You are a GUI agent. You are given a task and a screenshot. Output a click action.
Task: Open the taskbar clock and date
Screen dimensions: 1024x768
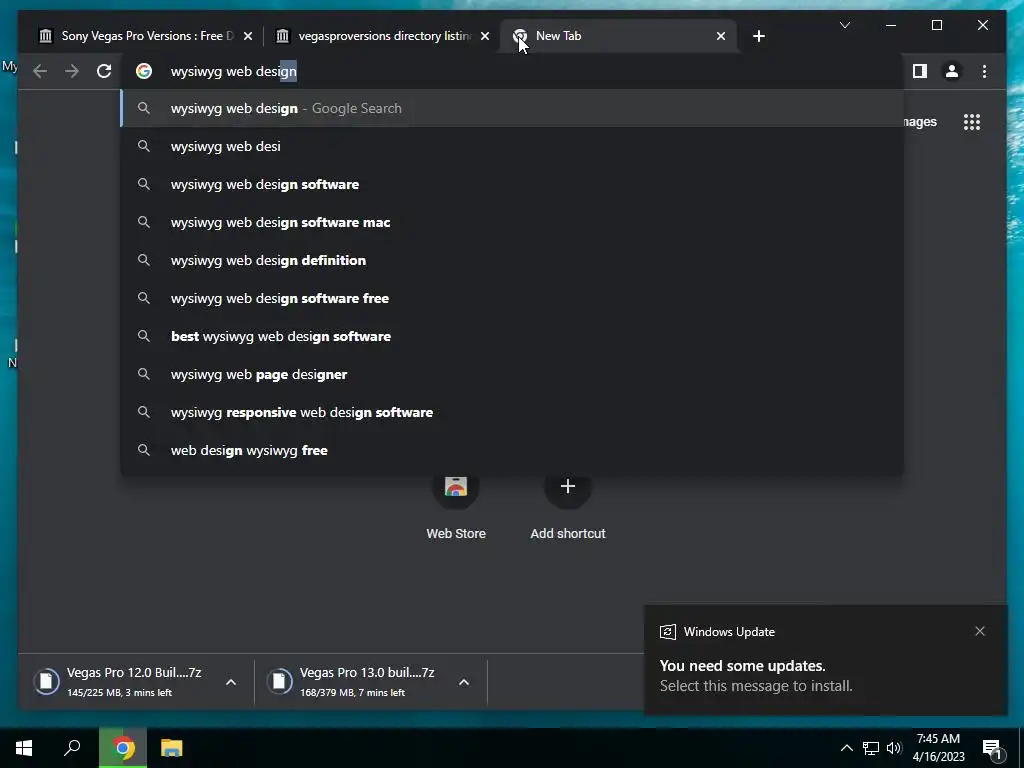click(939, 748)
